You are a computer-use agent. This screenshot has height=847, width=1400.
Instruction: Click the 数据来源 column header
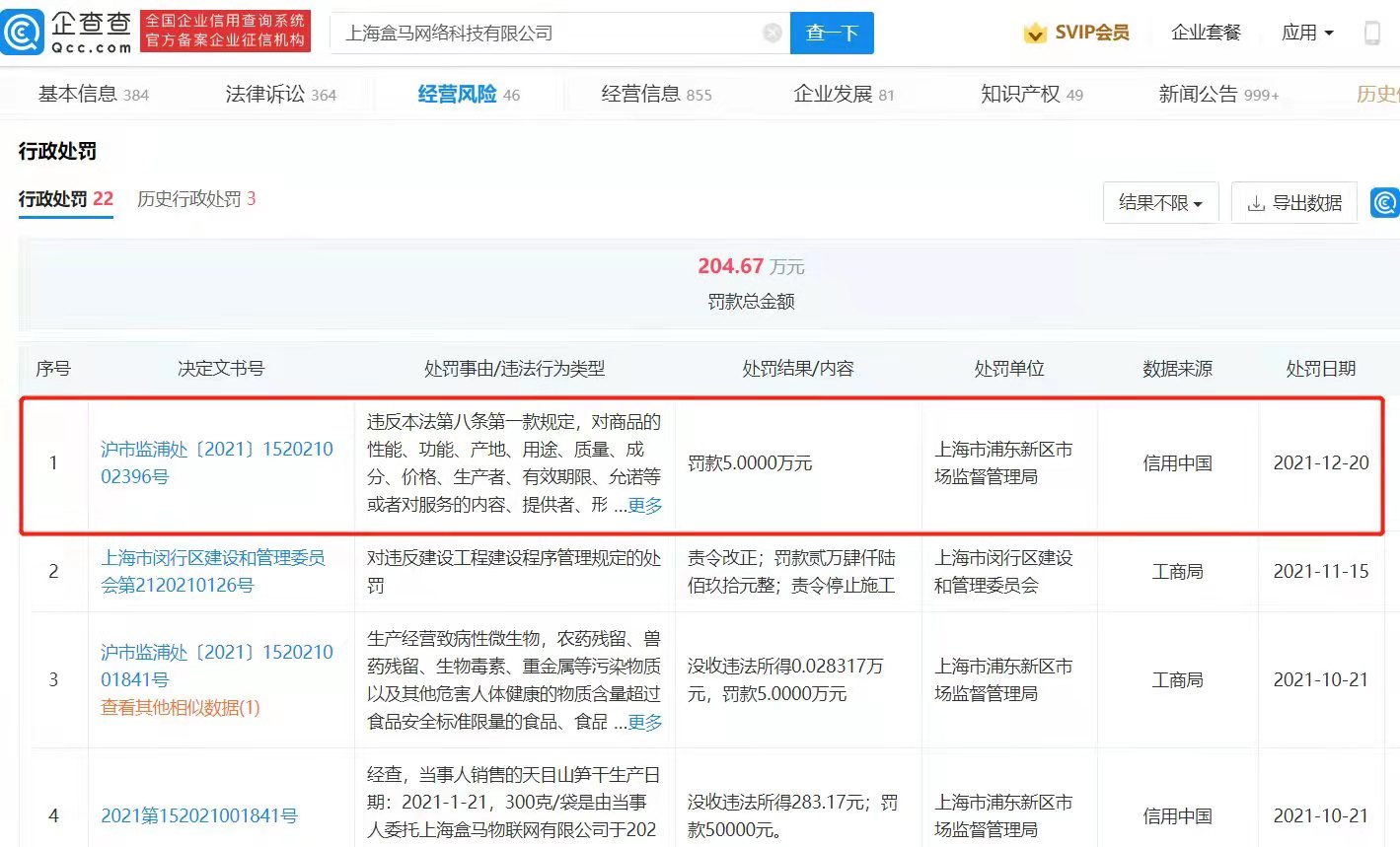point(1177,369)
